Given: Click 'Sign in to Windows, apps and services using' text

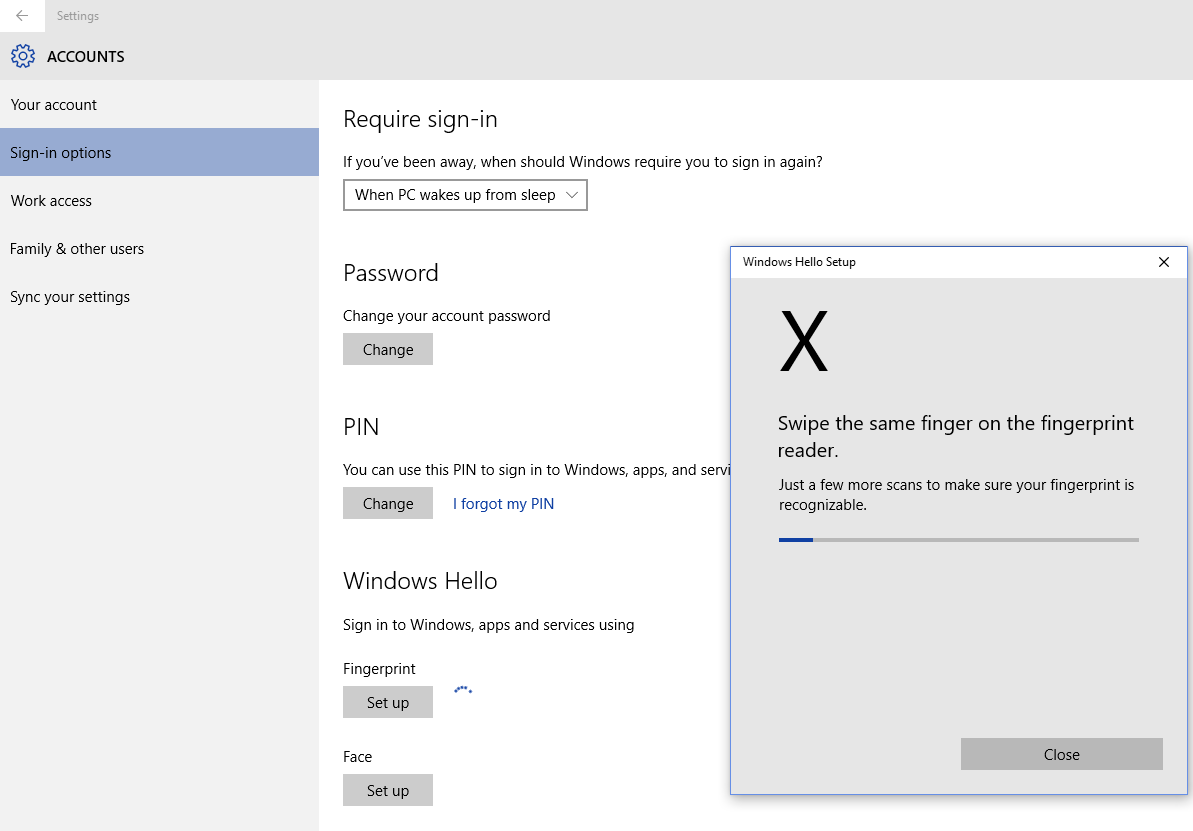Looking at the screenshot, I should pos(488,625).
